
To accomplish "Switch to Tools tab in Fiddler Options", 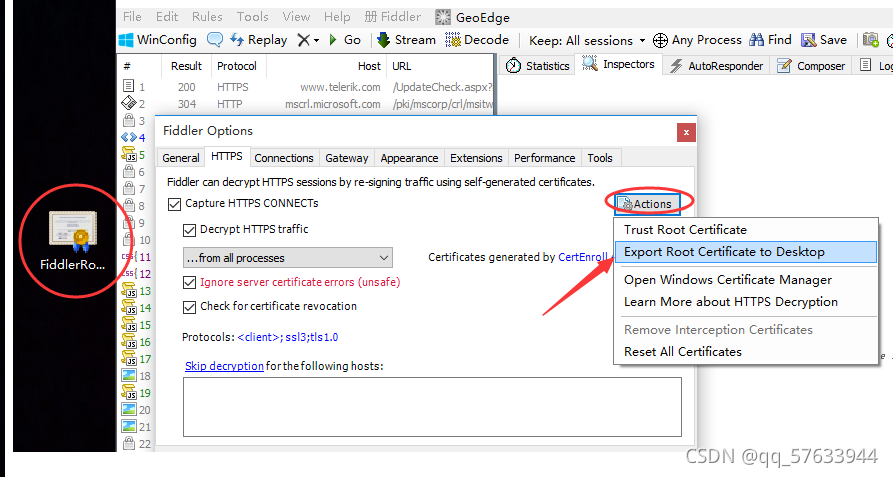I will 600,158.
